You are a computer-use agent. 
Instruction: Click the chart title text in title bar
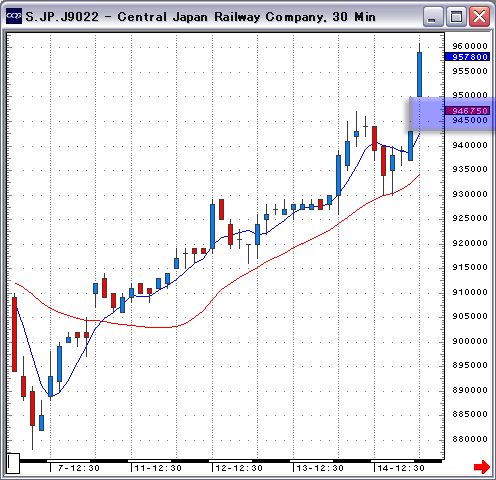pos(201,17)
